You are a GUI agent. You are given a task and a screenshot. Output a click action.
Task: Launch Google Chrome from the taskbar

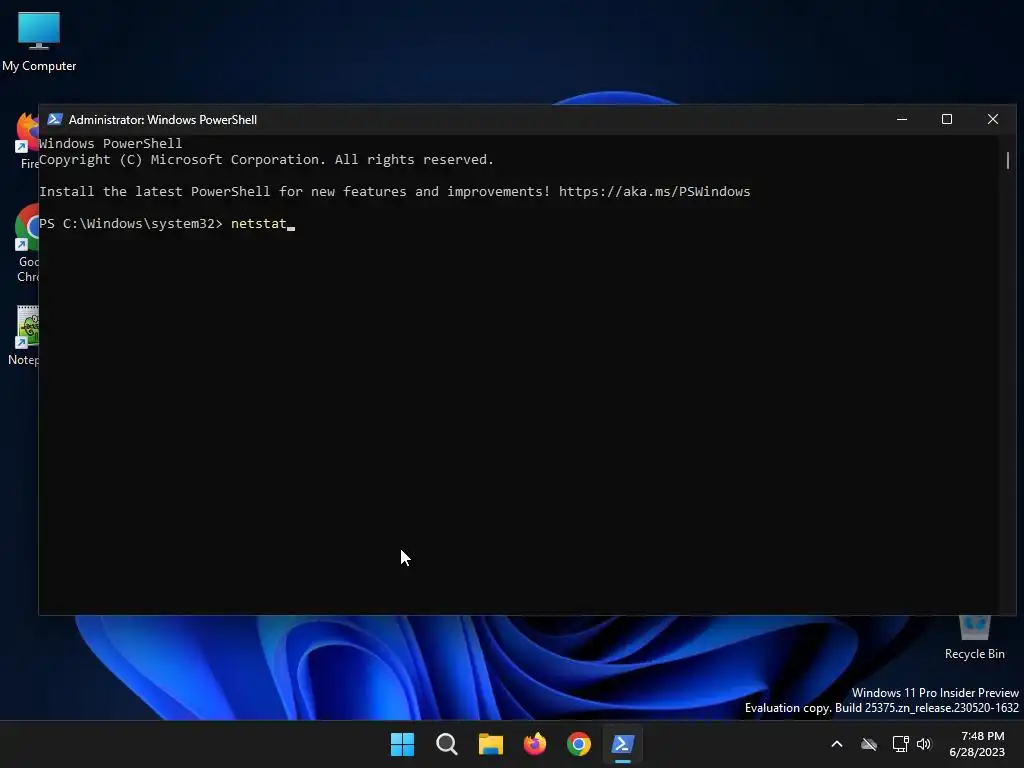579,744
